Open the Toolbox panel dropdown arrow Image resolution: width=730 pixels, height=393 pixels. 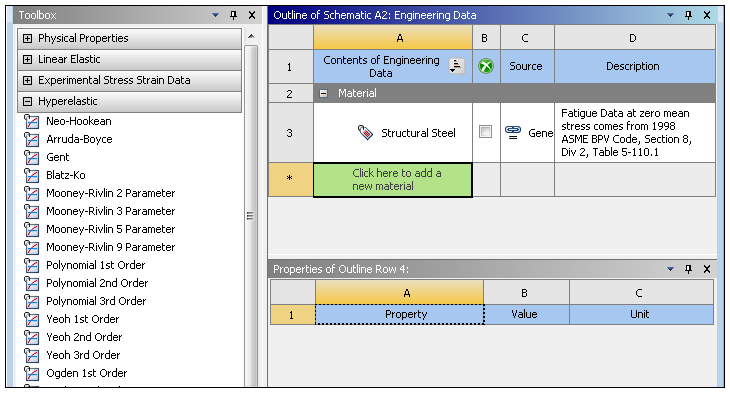pyautogui.click(x=215, y=15)
